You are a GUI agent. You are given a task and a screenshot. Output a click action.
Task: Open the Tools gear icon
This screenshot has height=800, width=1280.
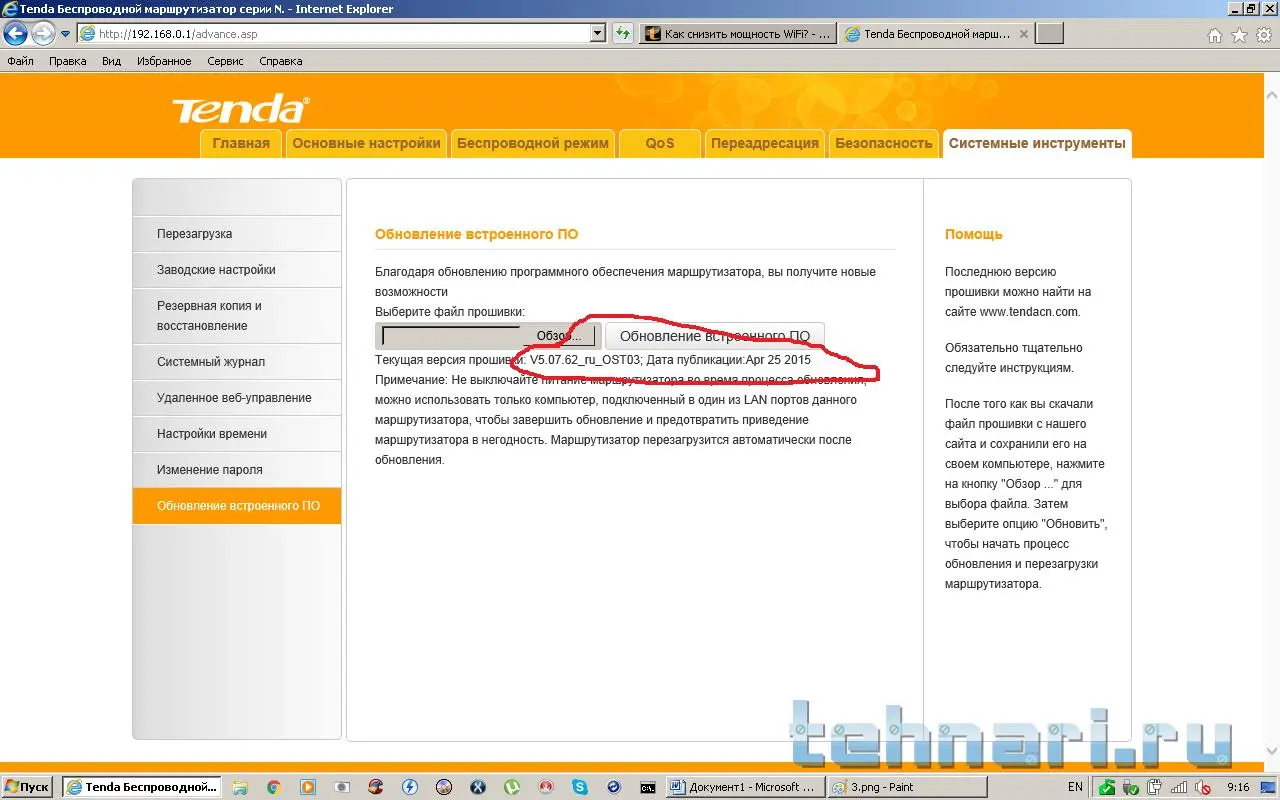(1262, 35)
